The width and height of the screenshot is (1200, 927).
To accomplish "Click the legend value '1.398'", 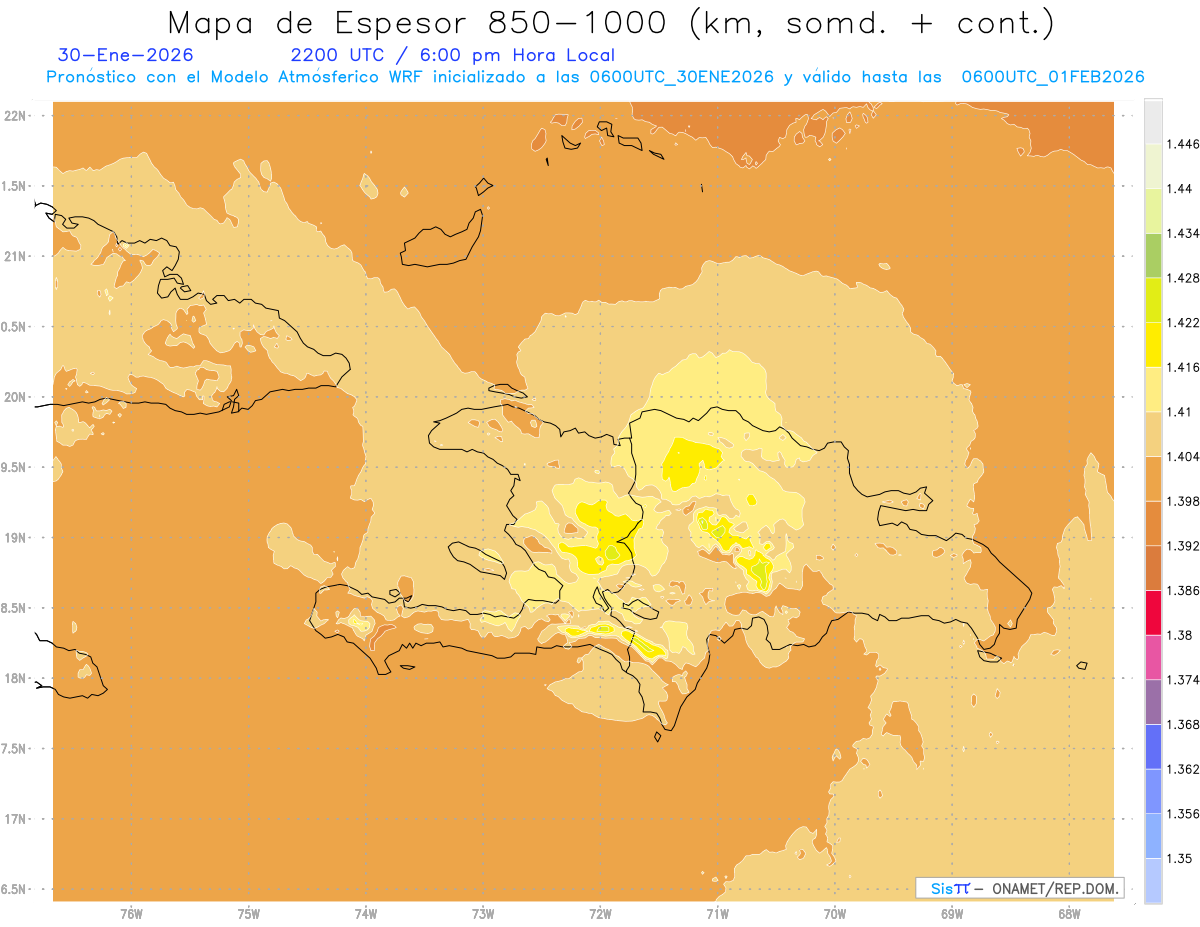I will (1183, 501).
